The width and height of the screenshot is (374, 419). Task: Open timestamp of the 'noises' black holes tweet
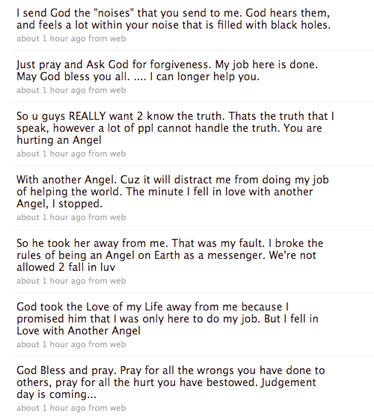[51, 39]
